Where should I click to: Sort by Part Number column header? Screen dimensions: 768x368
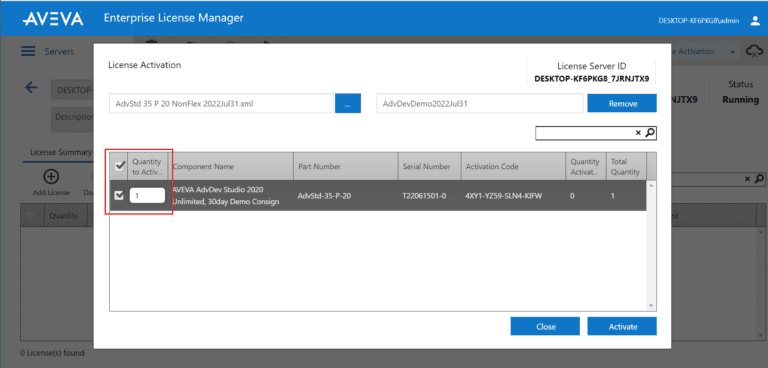point(346,167)
